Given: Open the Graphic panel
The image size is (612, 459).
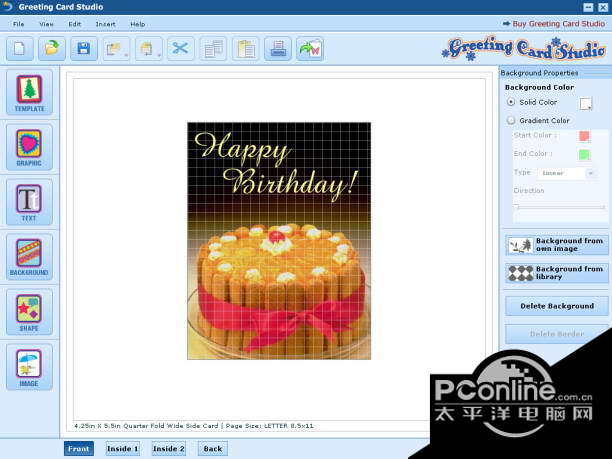Looking at the screenshot, I should (29, 148).
